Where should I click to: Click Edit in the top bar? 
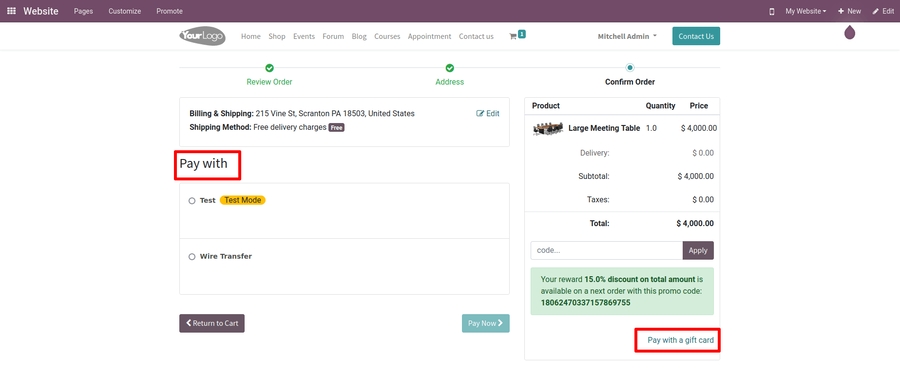point(883,11)
